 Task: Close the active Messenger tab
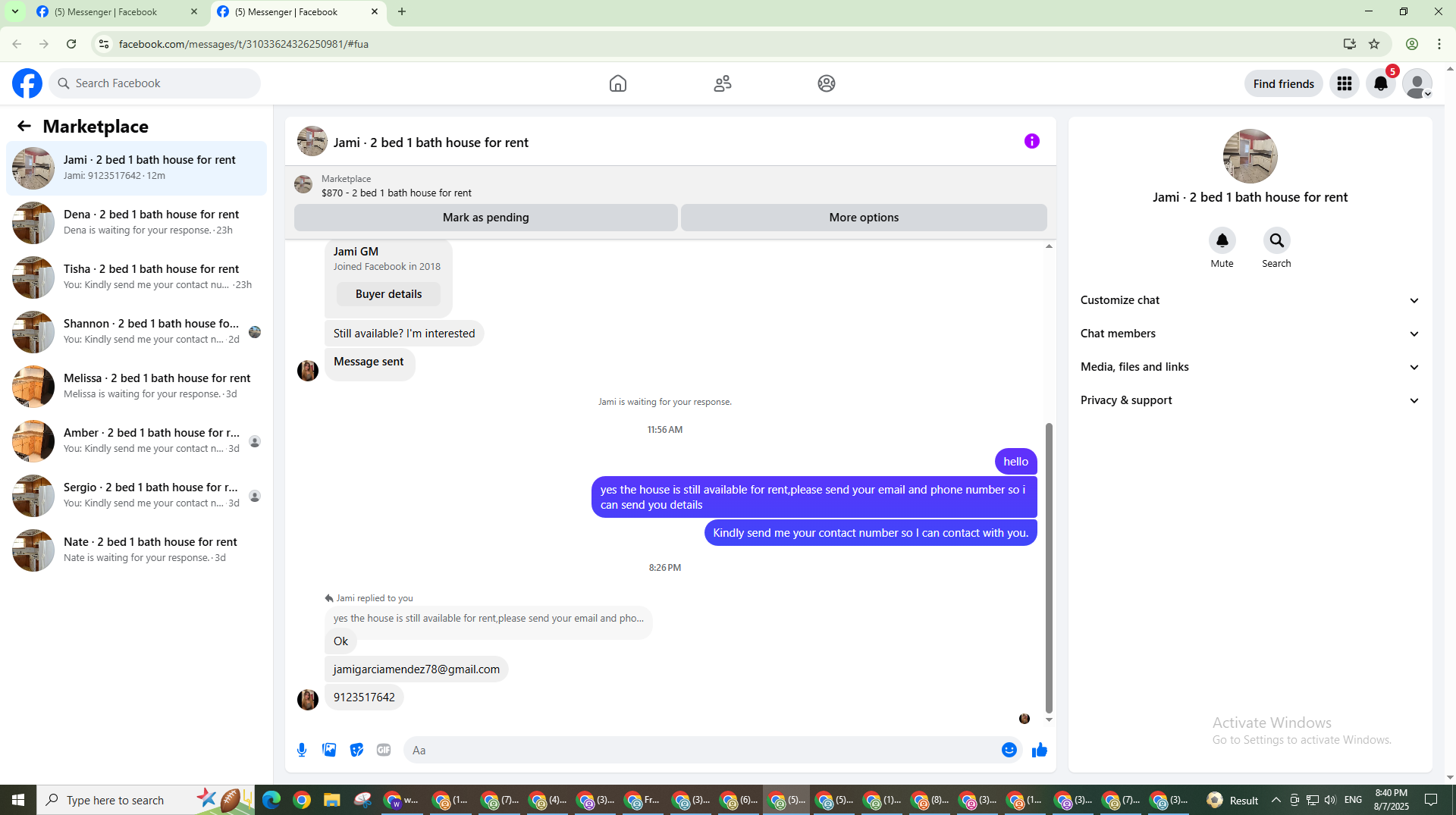click(x=375, y=12)
